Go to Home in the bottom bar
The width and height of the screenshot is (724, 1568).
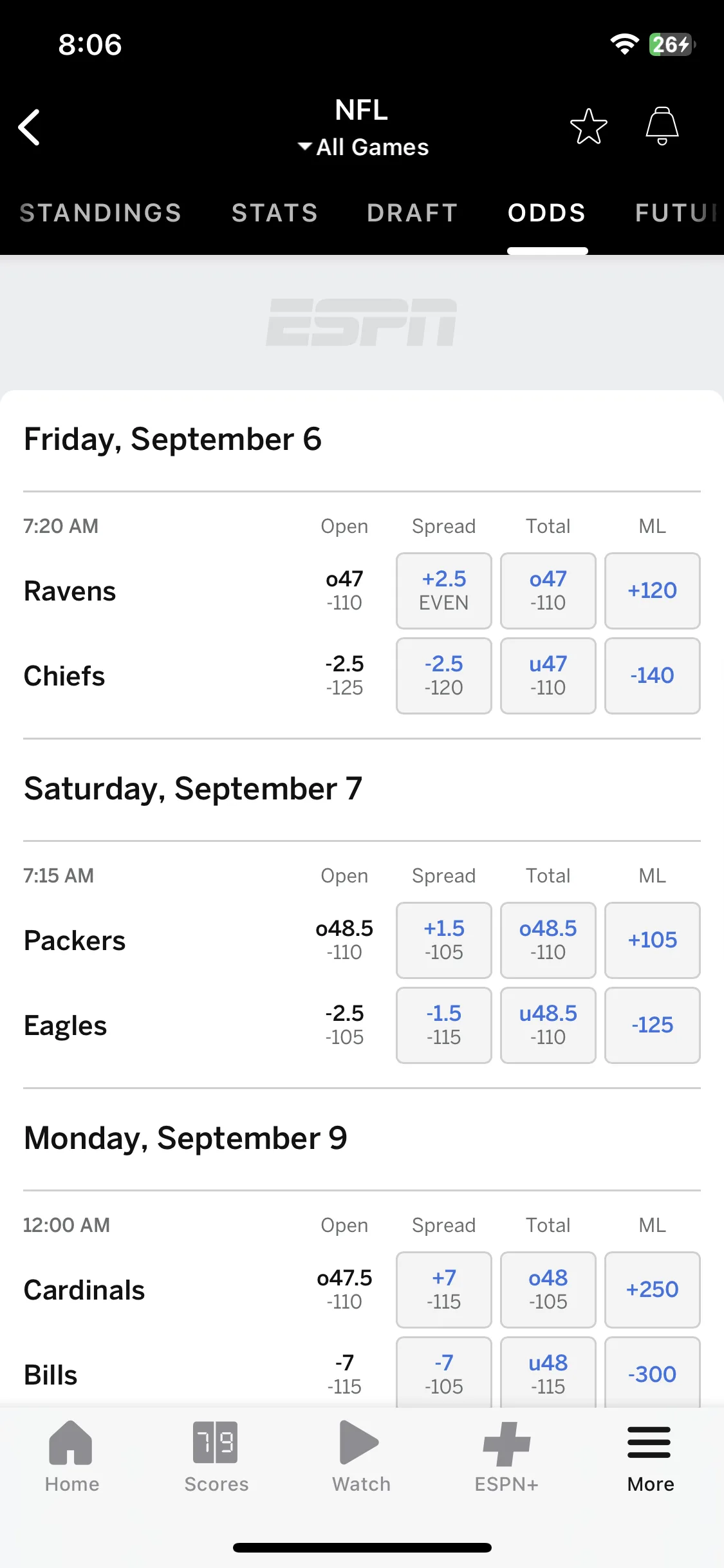(x=71, y=1457)
